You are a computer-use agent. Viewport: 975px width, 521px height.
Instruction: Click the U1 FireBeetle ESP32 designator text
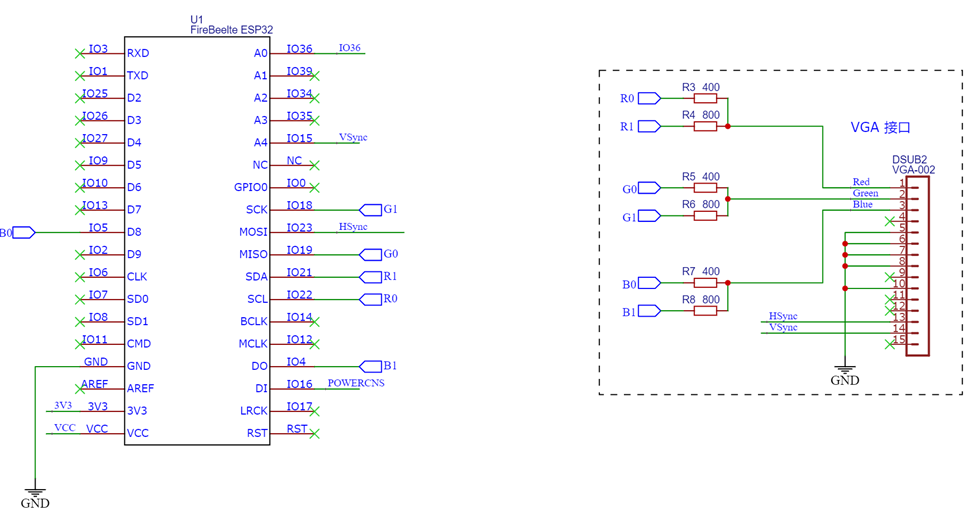(x=231, y=25)
